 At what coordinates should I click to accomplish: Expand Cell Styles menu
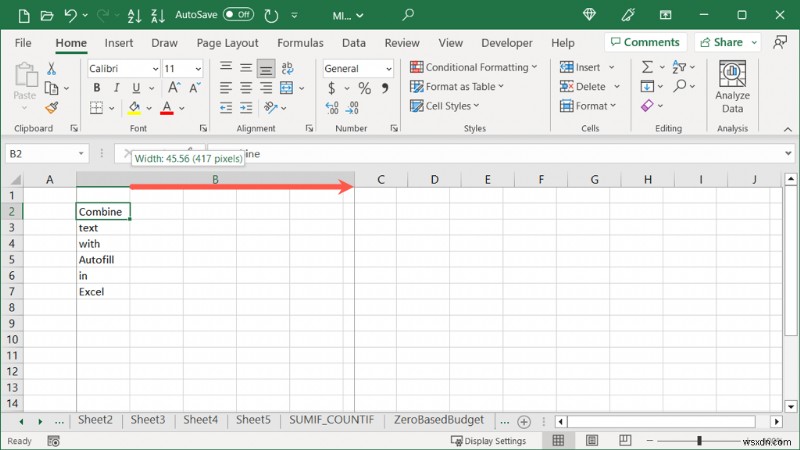coord(444,106)
